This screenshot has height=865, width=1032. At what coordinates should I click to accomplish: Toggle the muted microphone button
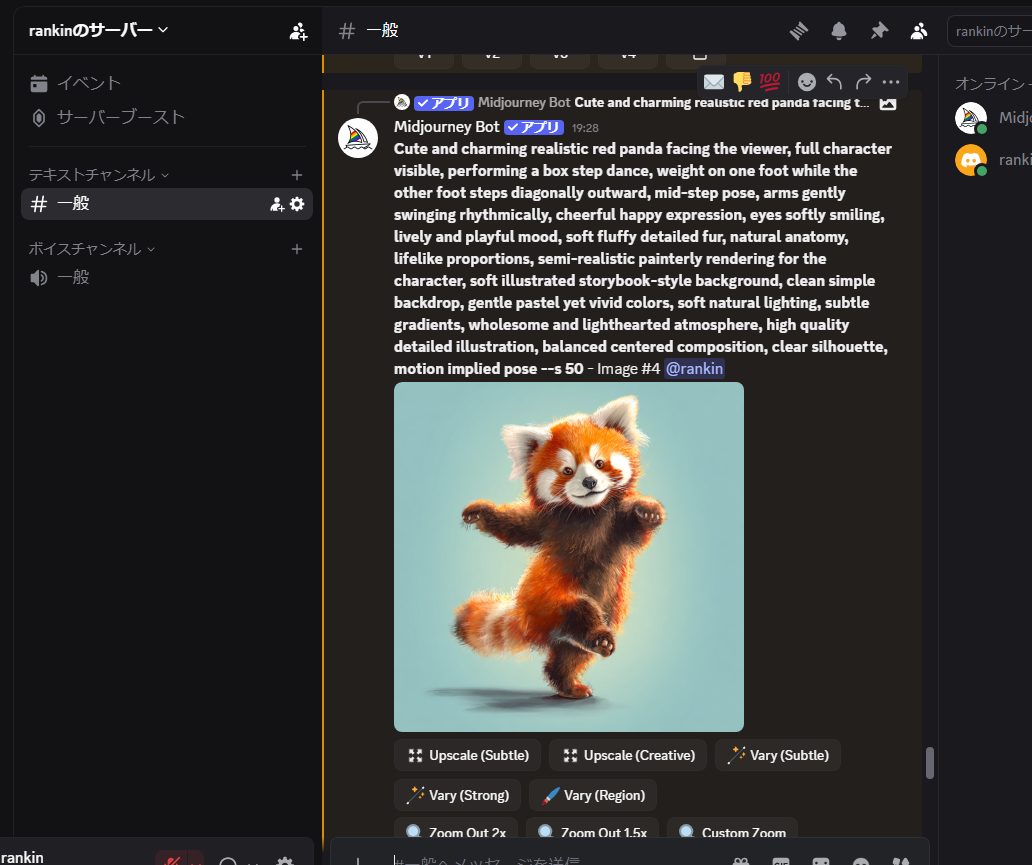pos(172,860)
